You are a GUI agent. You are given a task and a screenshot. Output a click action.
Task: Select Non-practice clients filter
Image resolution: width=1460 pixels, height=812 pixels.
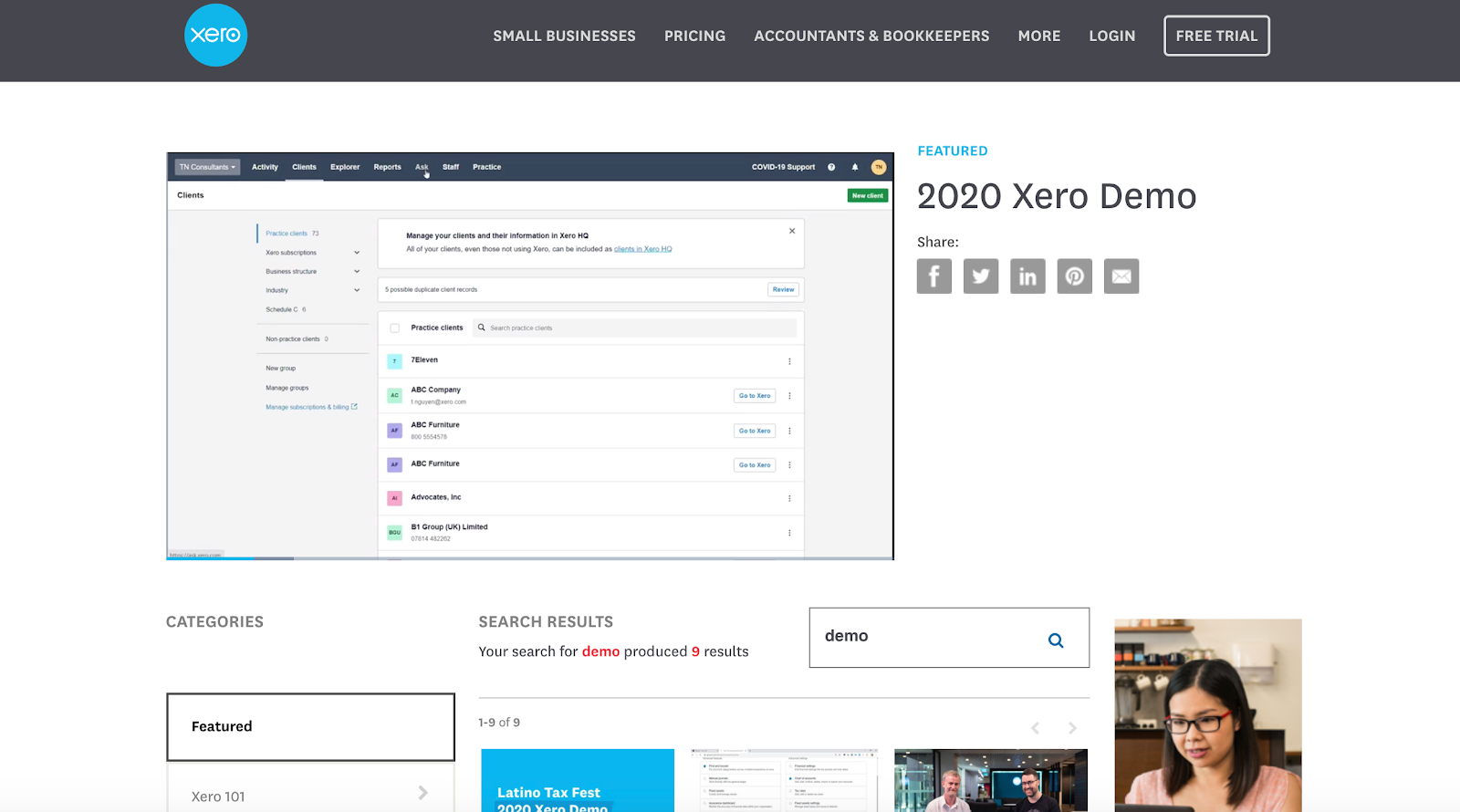[x=297, y=339]
